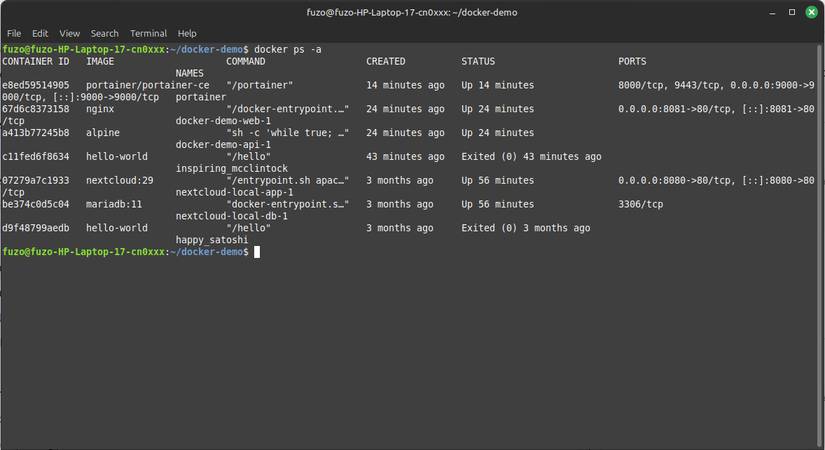Click container ID be374c0d5c04
825x450 pixels.
click(36, 204)
